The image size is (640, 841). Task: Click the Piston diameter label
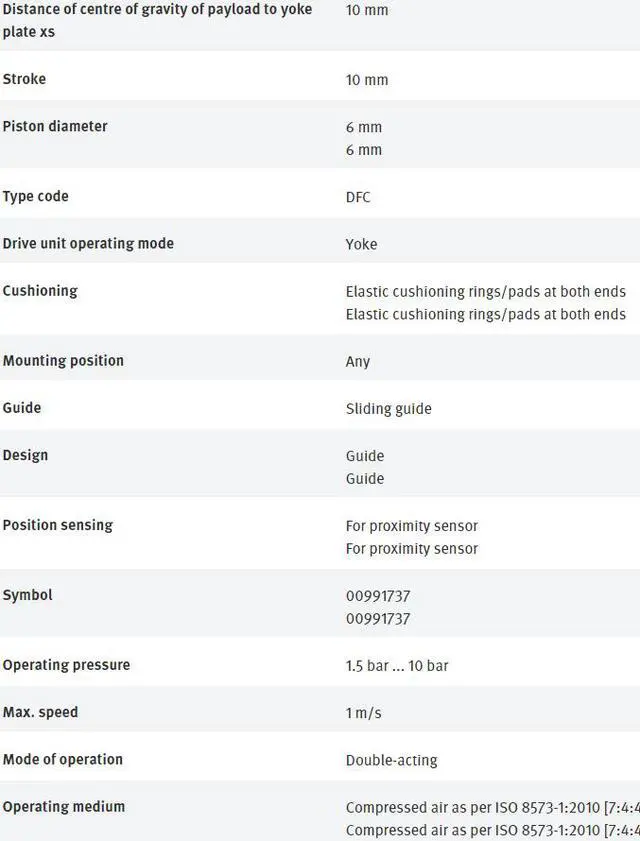55,126
